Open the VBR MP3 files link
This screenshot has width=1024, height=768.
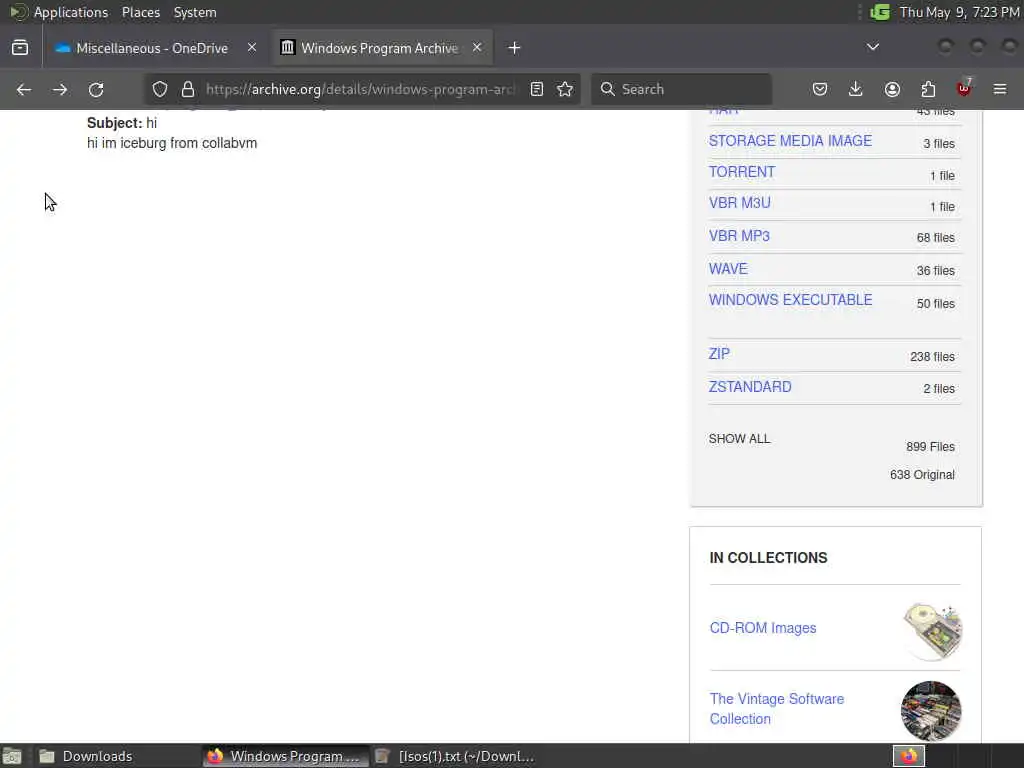[x=739, y=236]
